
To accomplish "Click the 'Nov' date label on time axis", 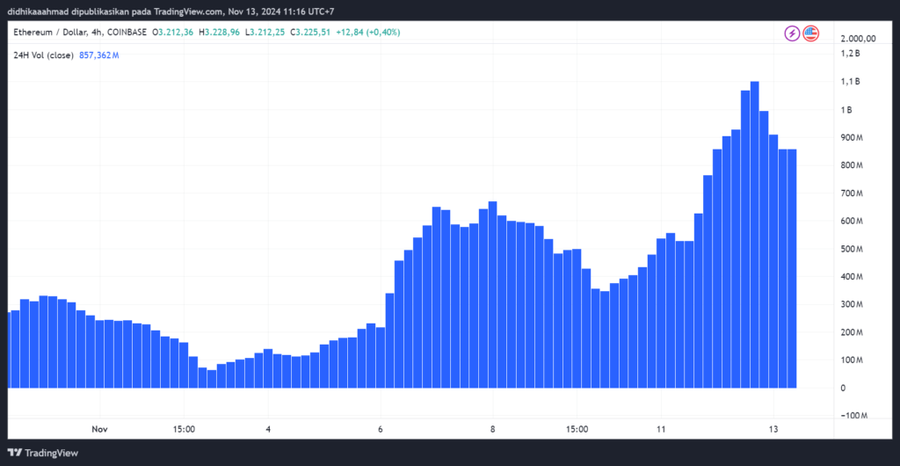I will coord(99,429).
